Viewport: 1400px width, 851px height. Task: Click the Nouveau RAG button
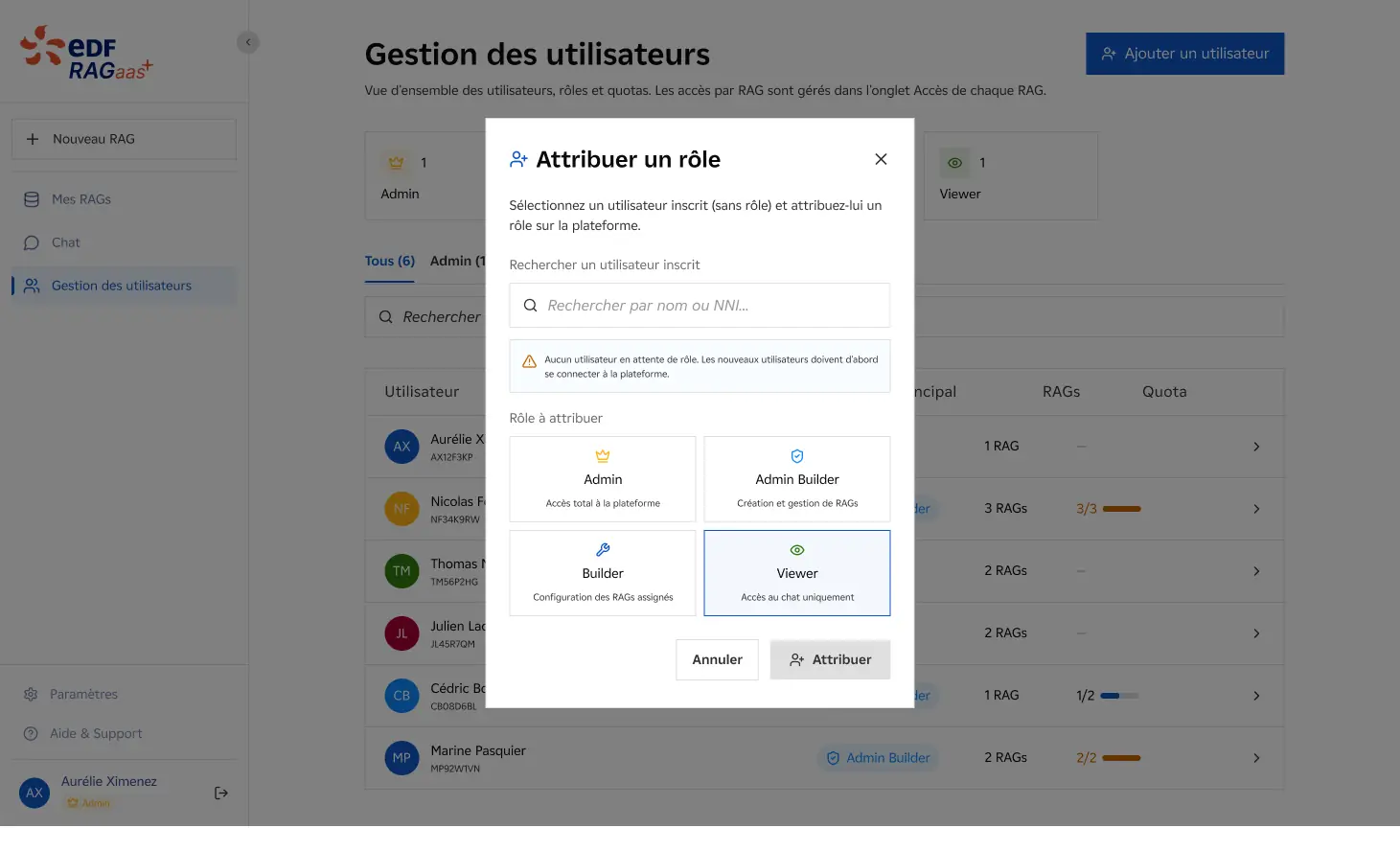pos(124,139)
